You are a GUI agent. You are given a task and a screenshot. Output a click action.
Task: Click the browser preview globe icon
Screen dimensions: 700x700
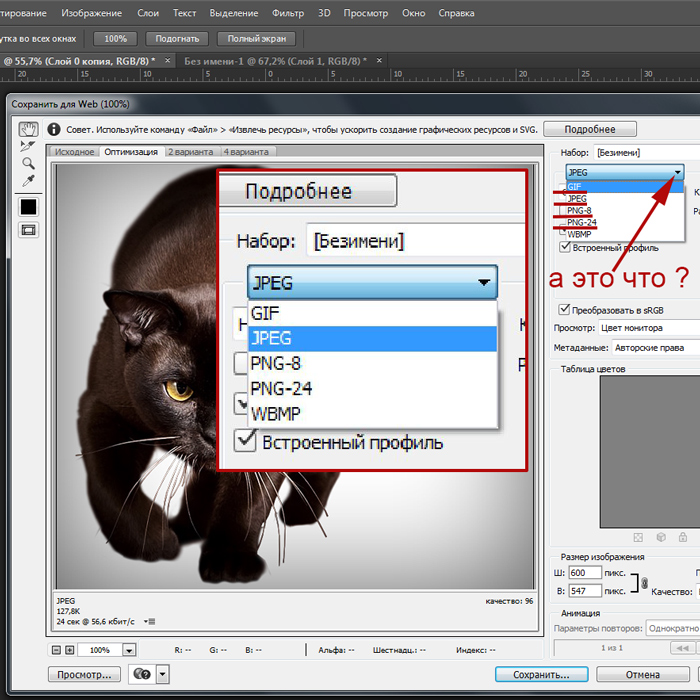pos(142,674)
